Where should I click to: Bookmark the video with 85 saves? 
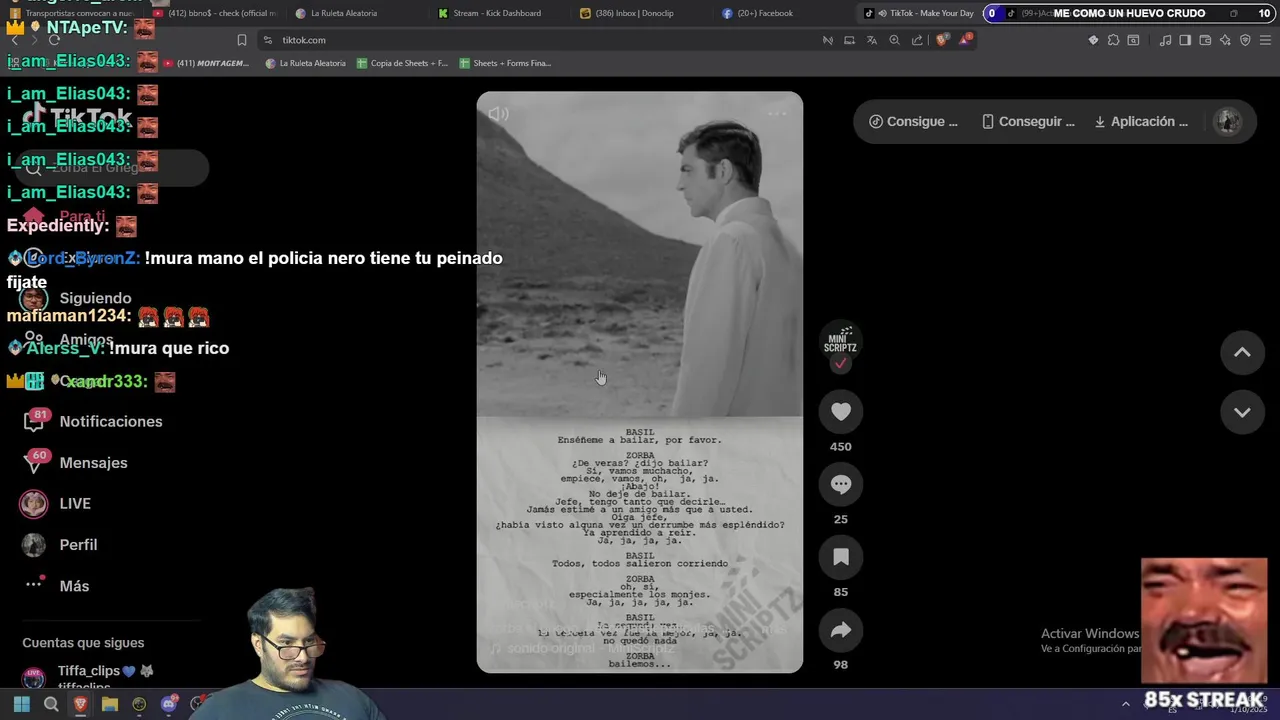pyautogui.click(x=841, y=557)
